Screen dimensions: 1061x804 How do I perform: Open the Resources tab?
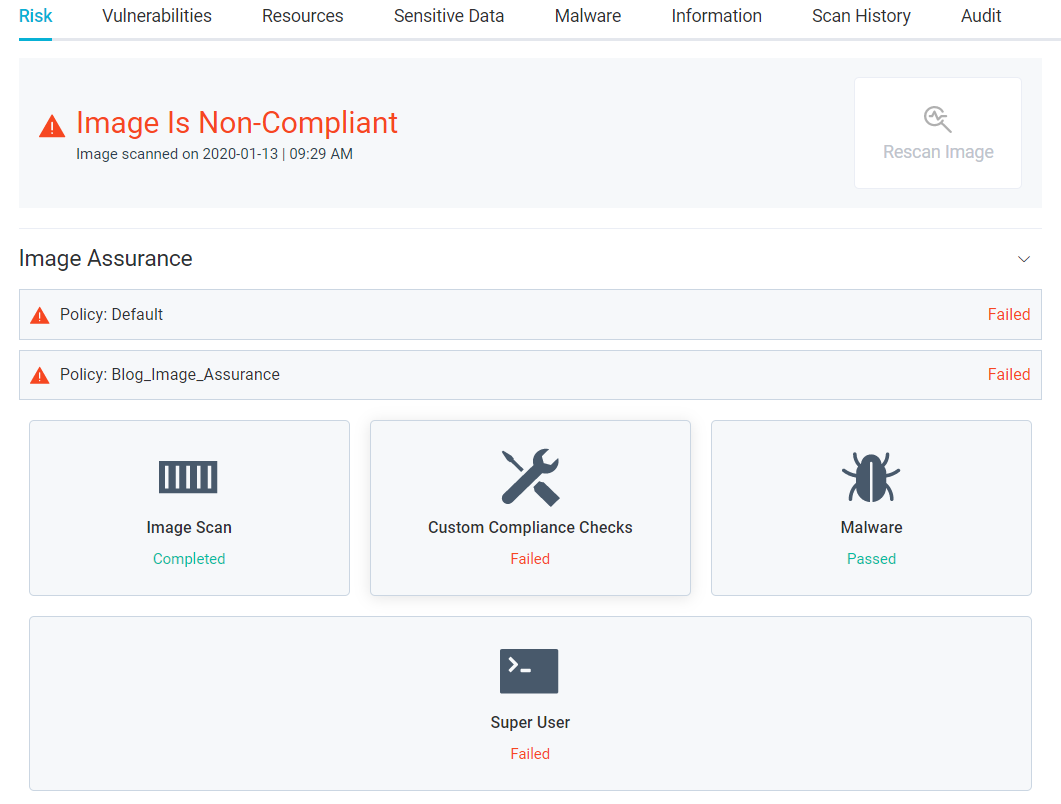[302, 16]
